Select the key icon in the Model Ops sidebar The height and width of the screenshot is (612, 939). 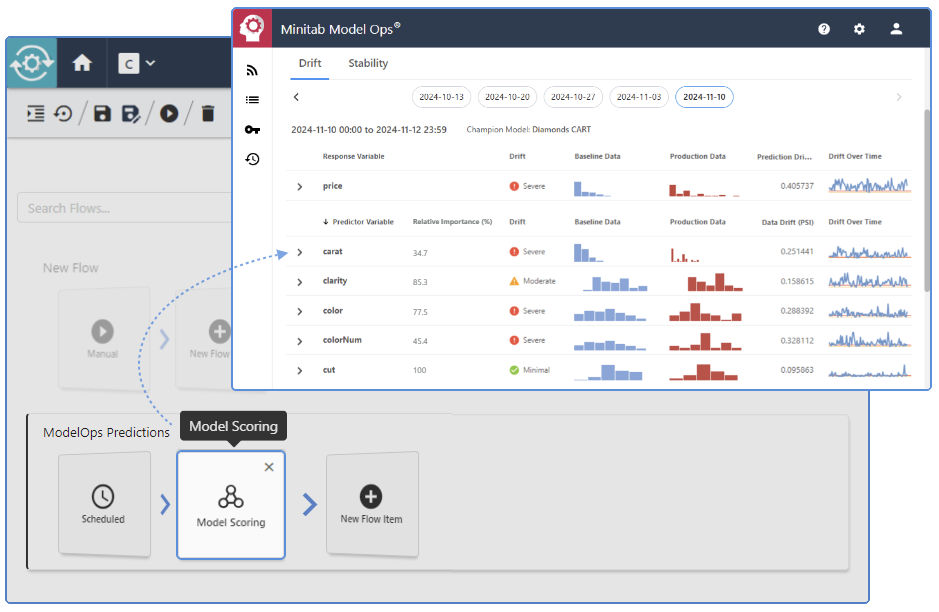tap(252, 130)
